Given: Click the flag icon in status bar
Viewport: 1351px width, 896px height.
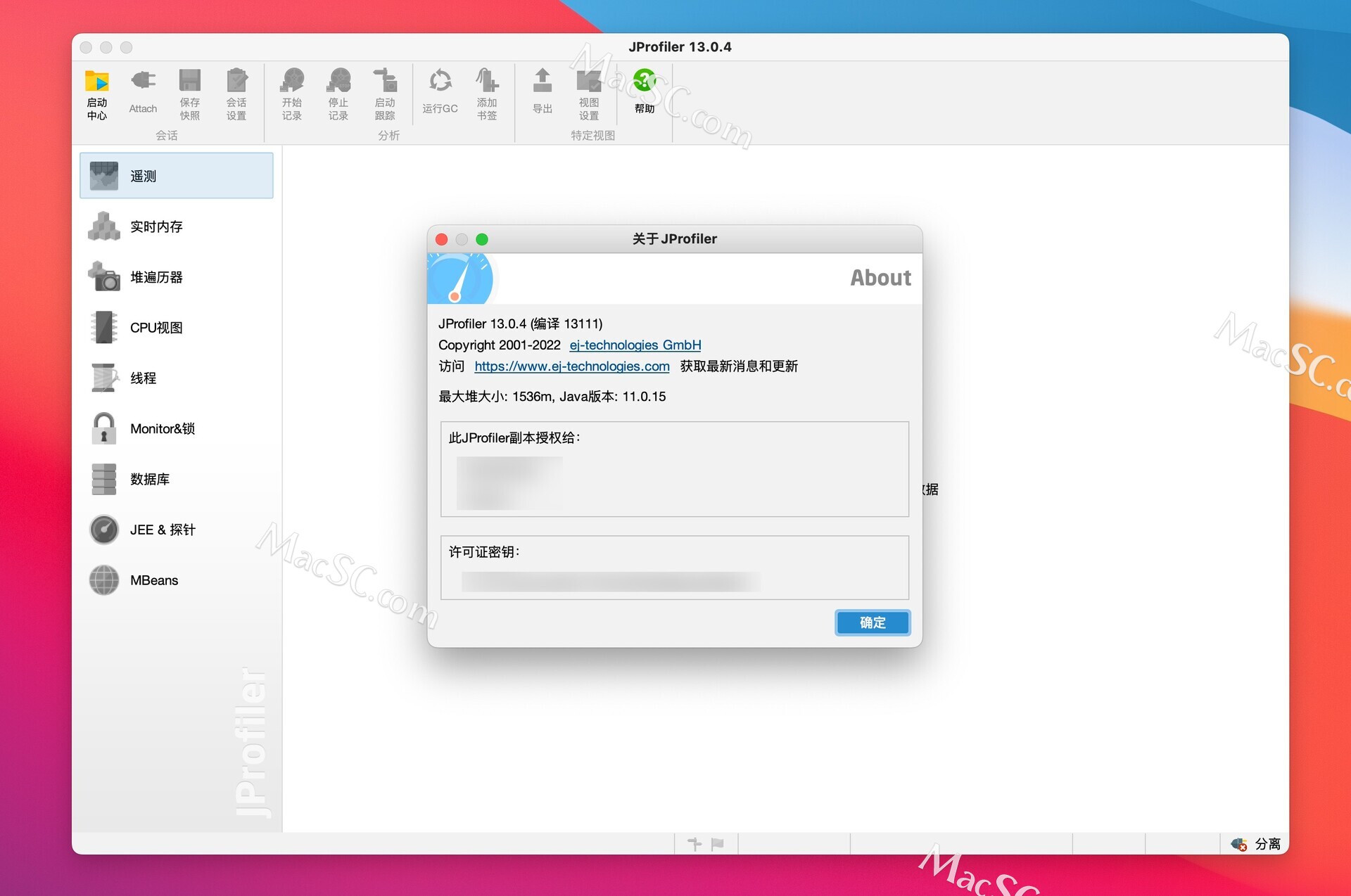Looking at the screenshot, I should click(x=718, y=844).
